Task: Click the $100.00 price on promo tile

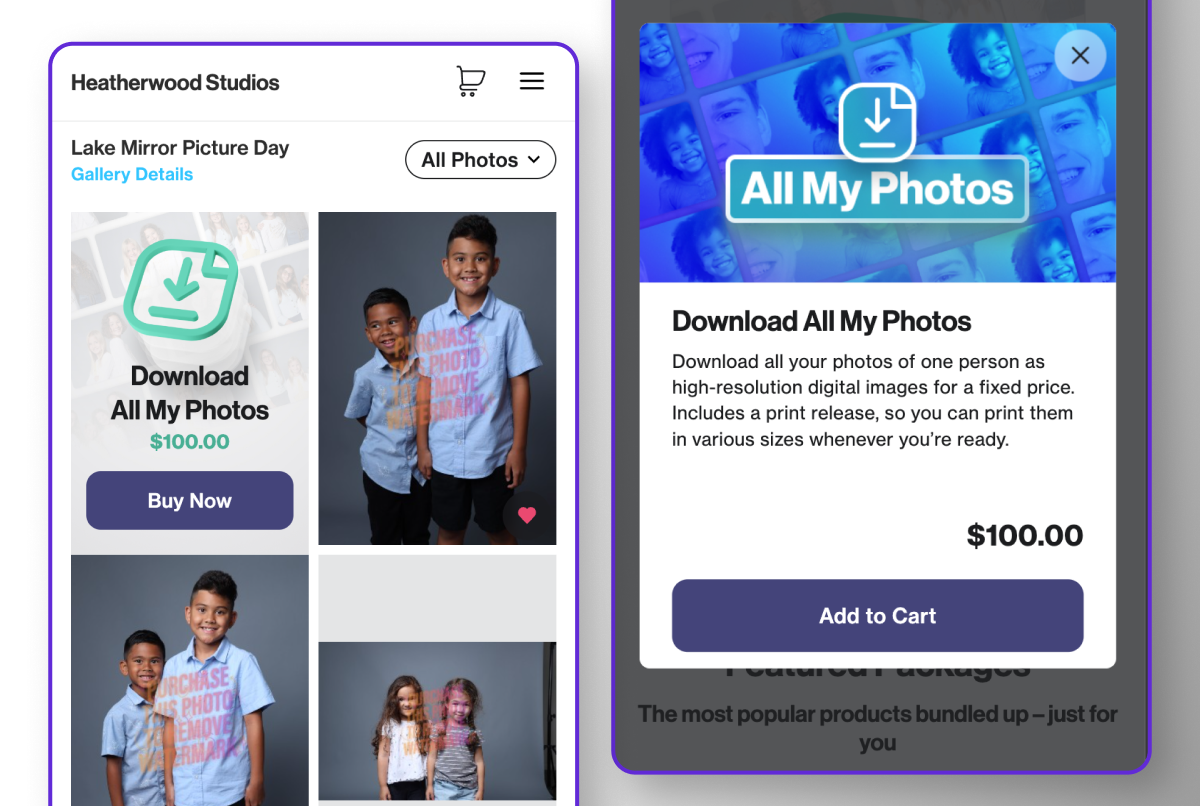Action: click(190, 441)
